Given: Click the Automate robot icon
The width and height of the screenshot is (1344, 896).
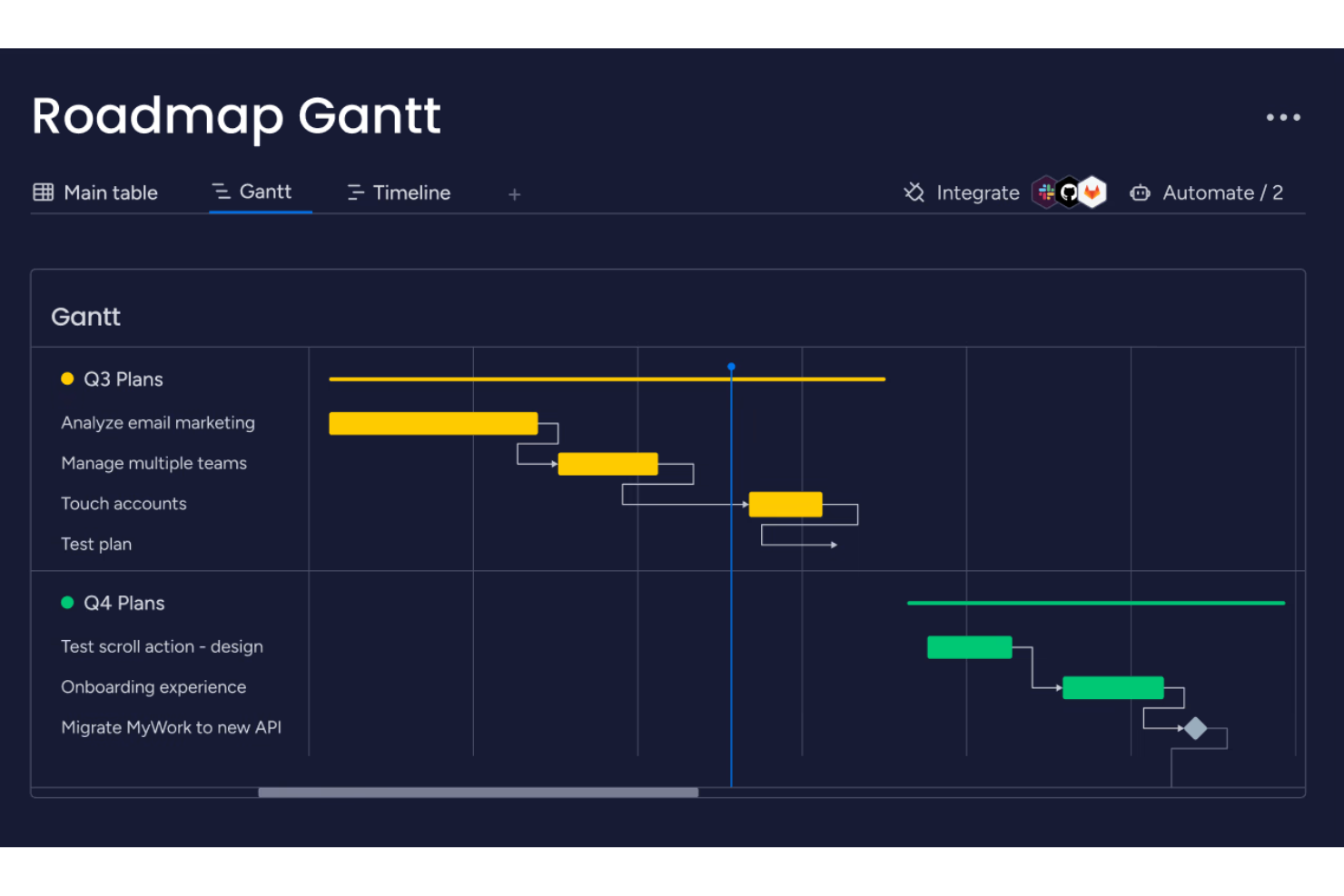Looking at the screenshot, I should (x=1140, y=192).
